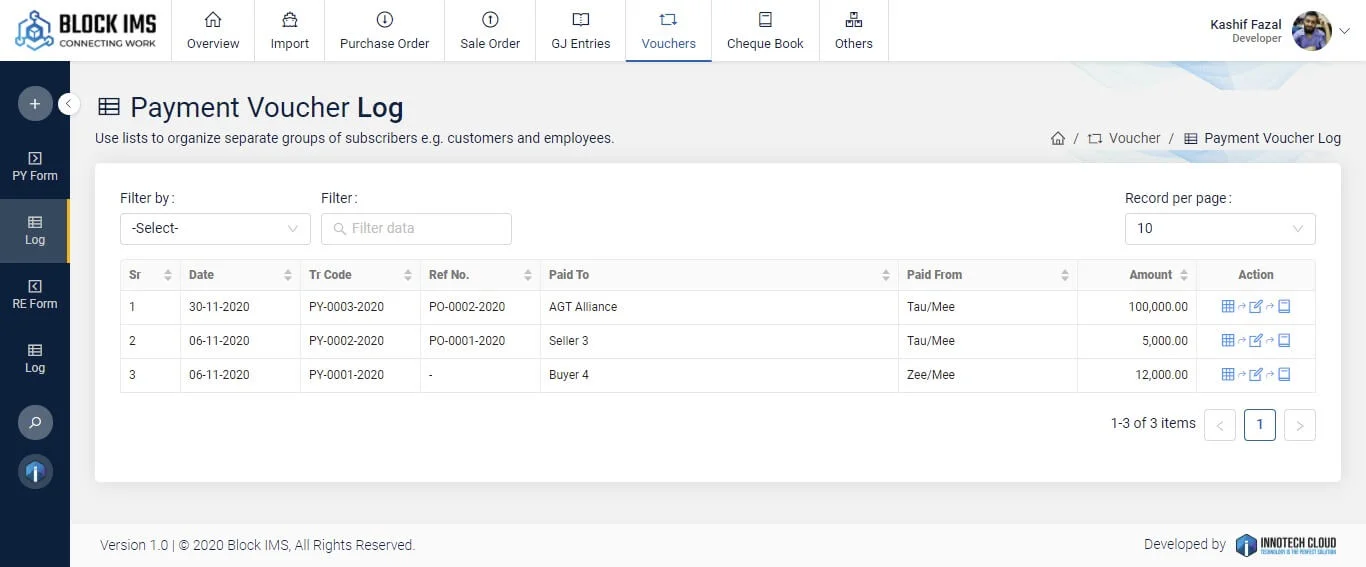Sort table by Date column

(288, 275)
